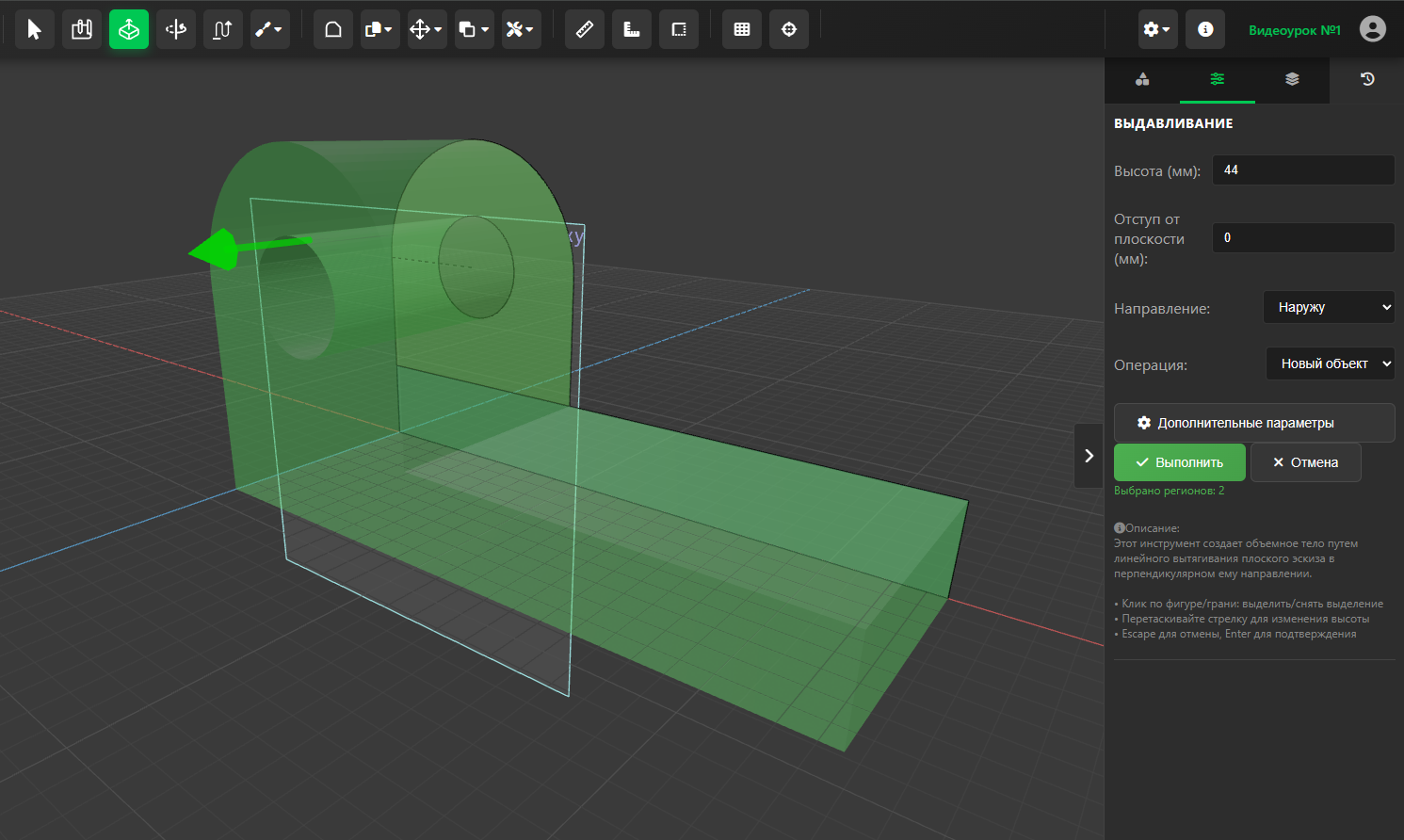The width and height of the screenshot is (1404, 840).
Task: Click the crosshair center-view icon
Action: 789,29
